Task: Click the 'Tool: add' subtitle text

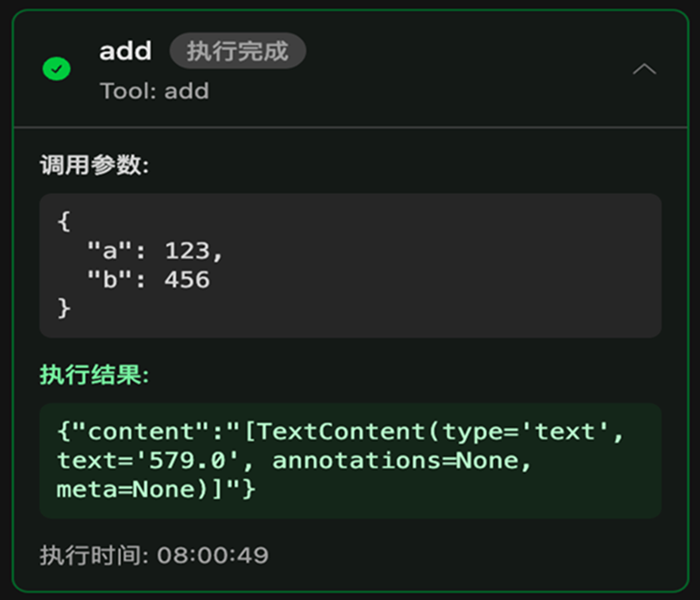Action: (154, 91)
